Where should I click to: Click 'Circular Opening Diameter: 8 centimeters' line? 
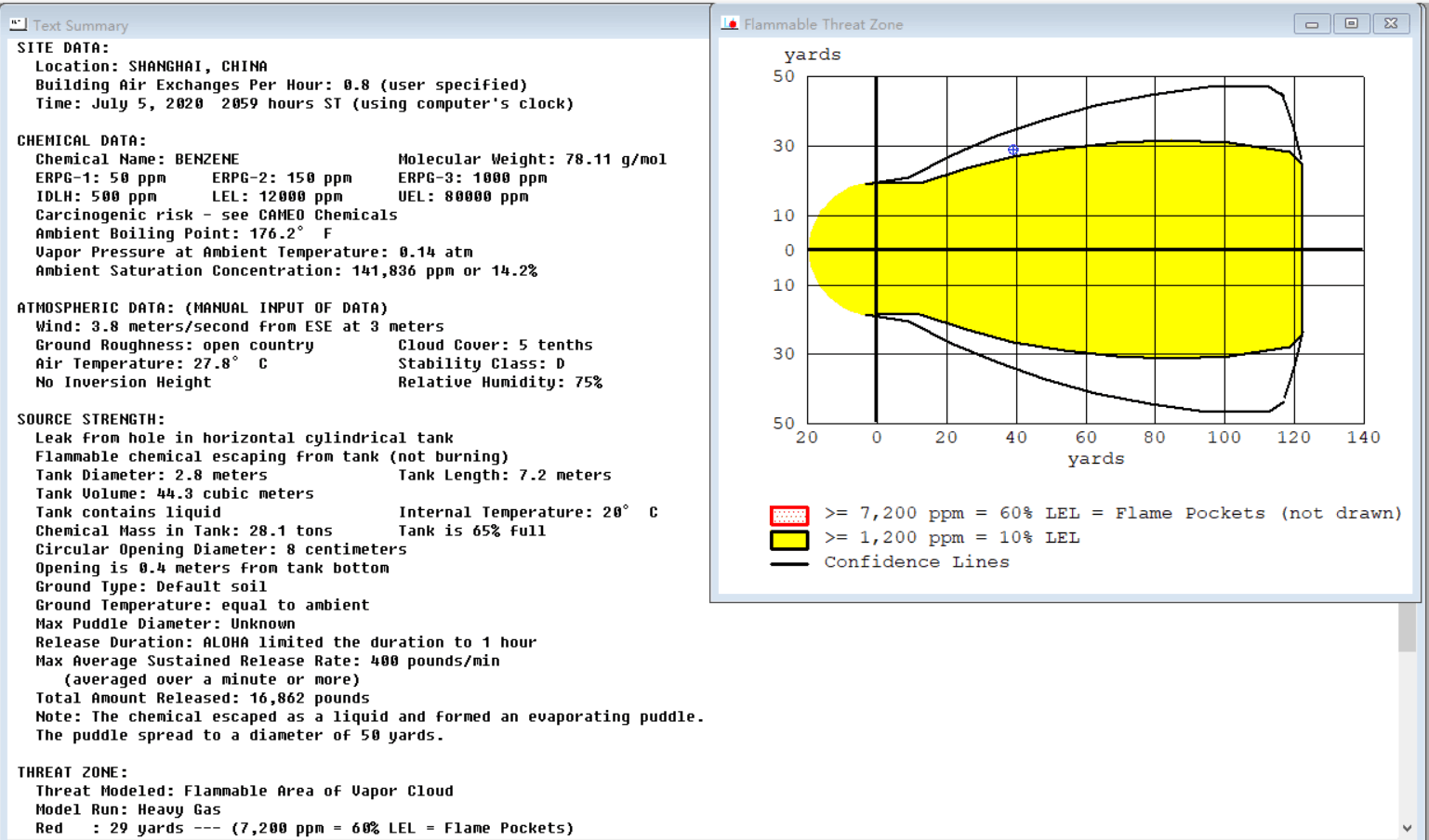221,550
